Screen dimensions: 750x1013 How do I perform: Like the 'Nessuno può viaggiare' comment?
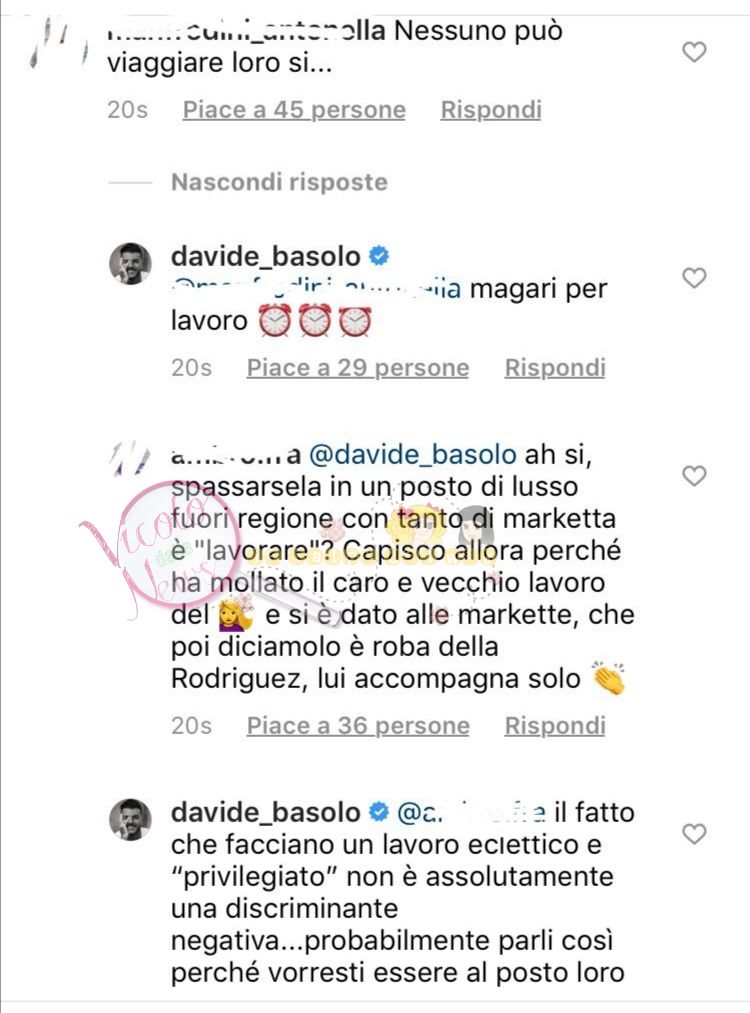pyautogui.click(x=694, y=52)
